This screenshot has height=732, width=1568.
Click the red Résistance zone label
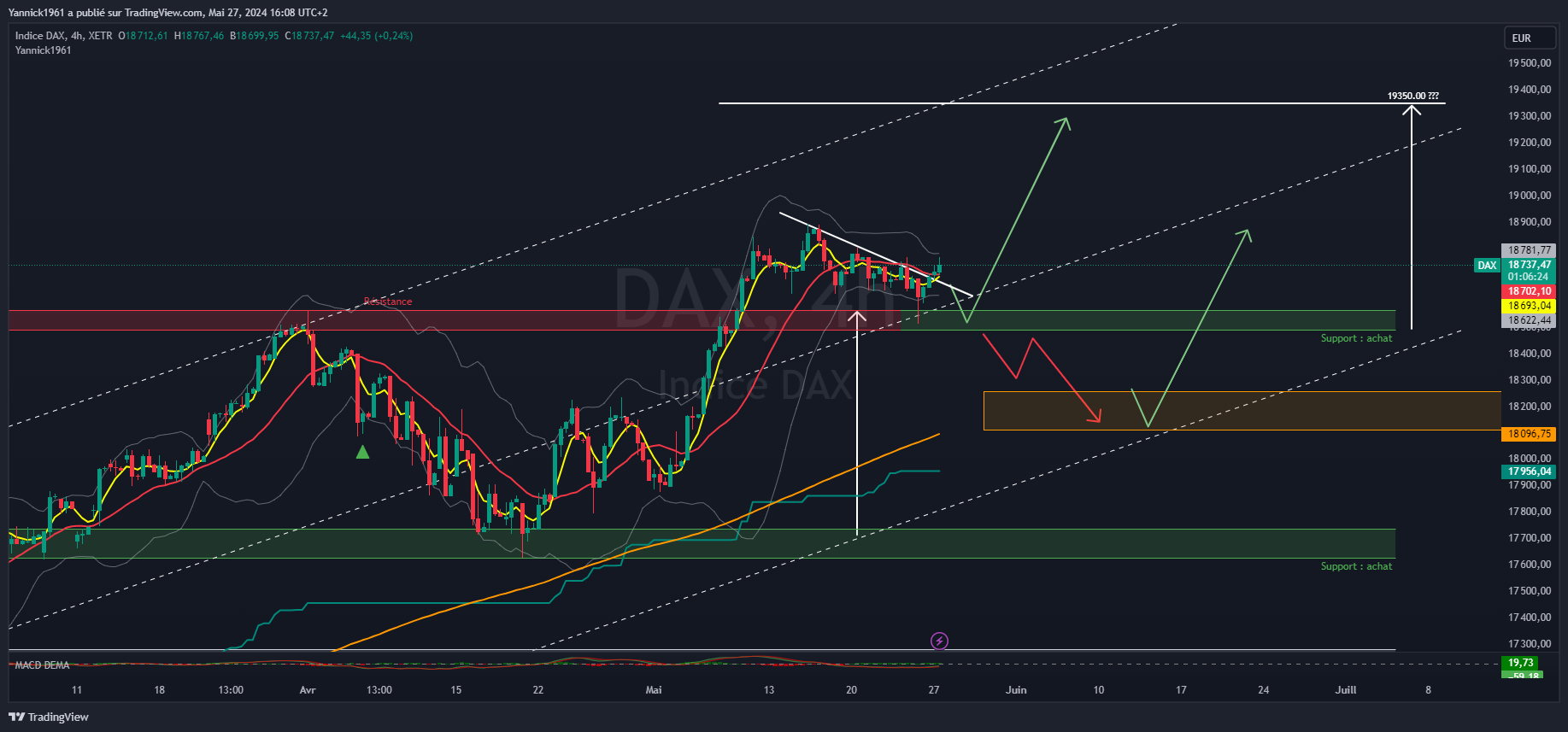pyautogui.click(x=388, y=302)
